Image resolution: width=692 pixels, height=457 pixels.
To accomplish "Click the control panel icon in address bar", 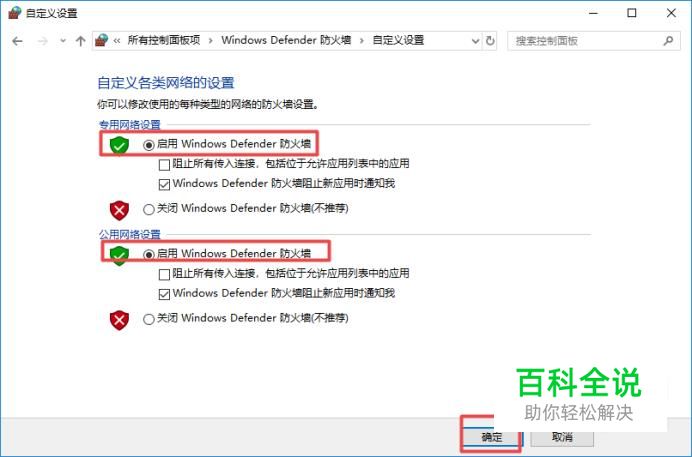I will point(102,41).
